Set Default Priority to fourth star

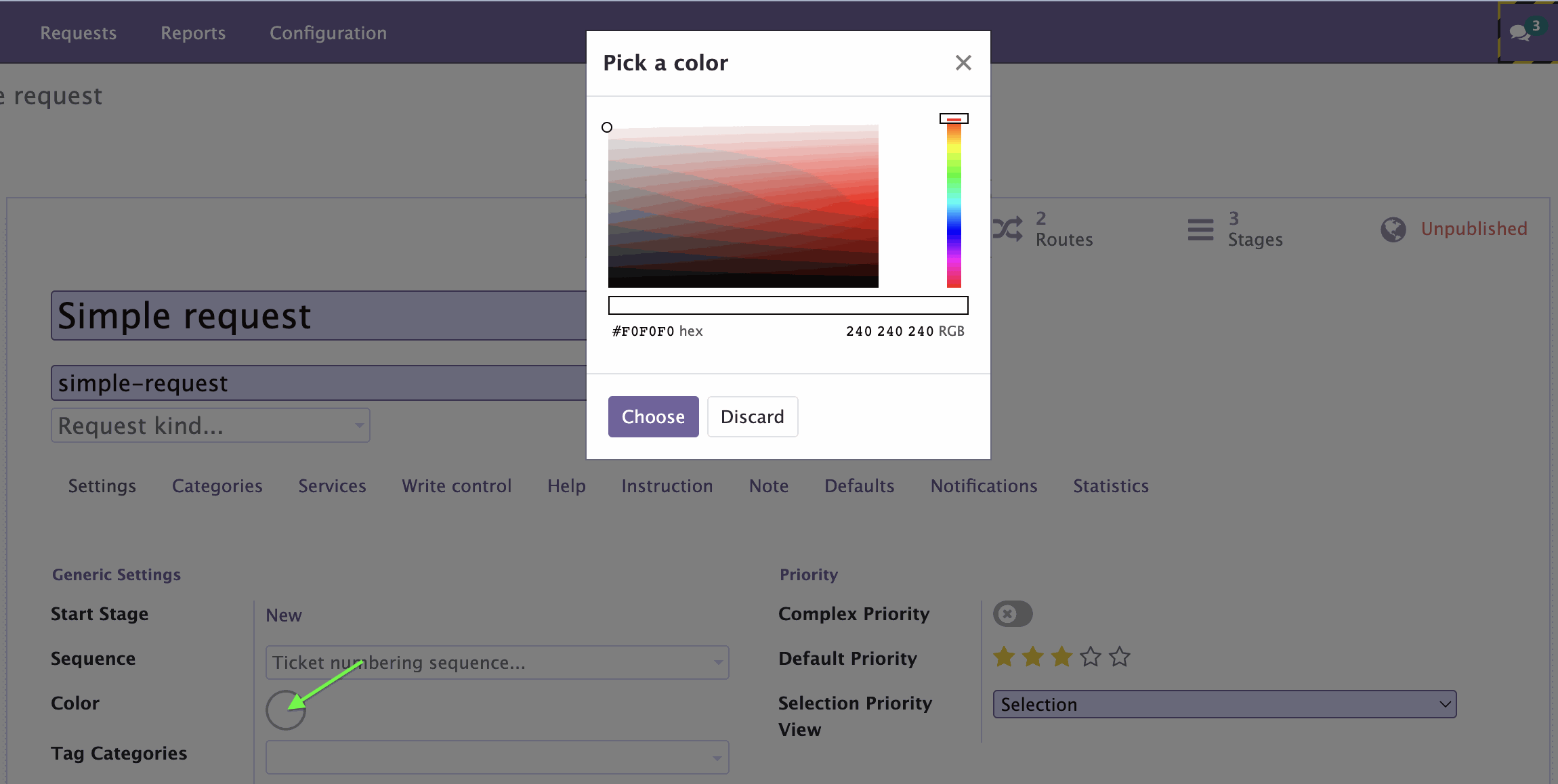[1091, 657]
